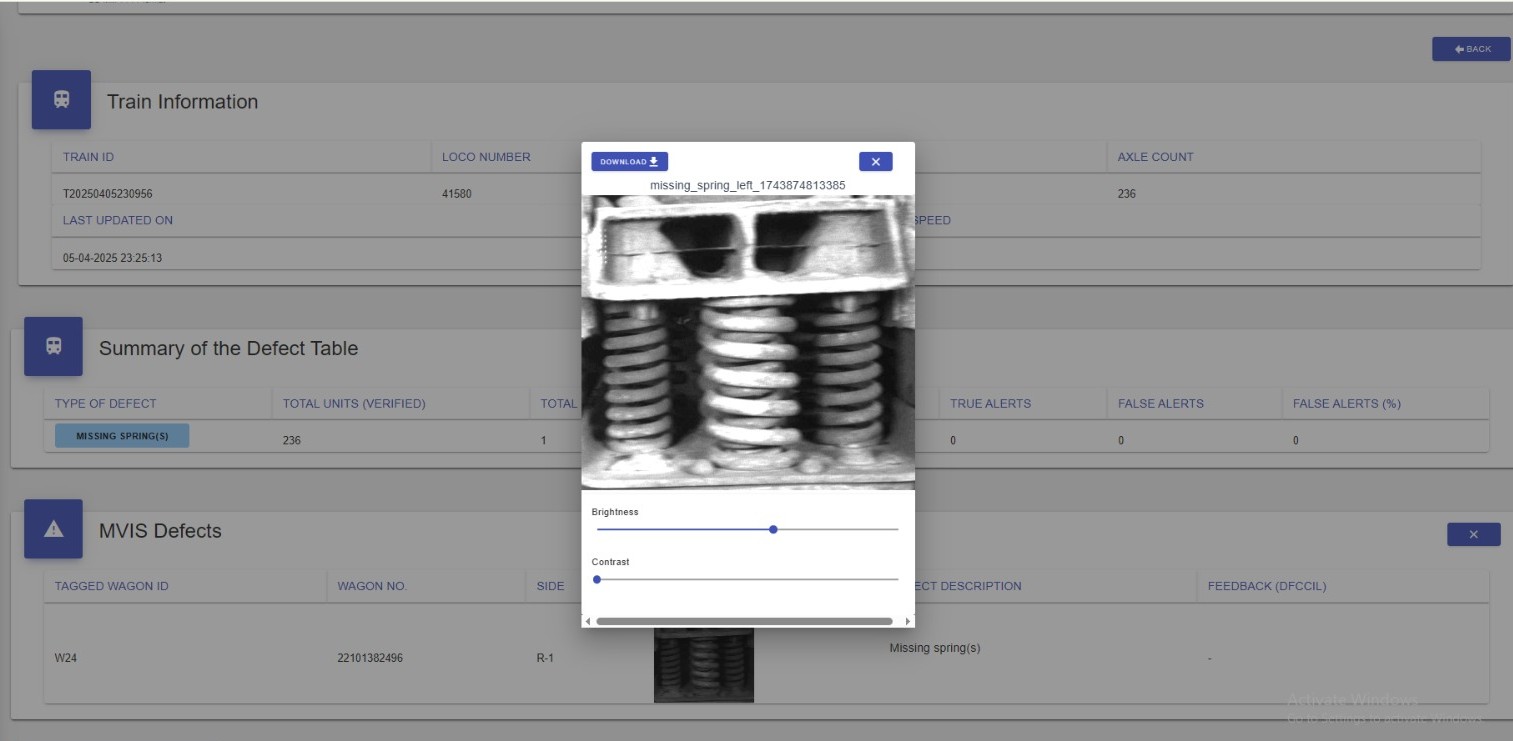Viewport: 1513px width, 741px height.
Task: Click the train icon beside Summary of the Defect Table
Action: point(53,347)
